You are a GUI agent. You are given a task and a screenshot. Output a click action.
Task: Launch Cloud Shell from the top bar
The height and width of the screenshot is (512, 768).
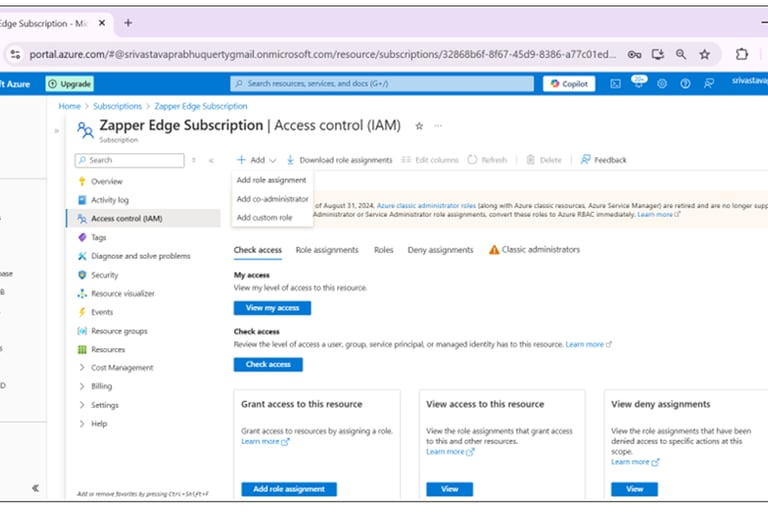616,84
